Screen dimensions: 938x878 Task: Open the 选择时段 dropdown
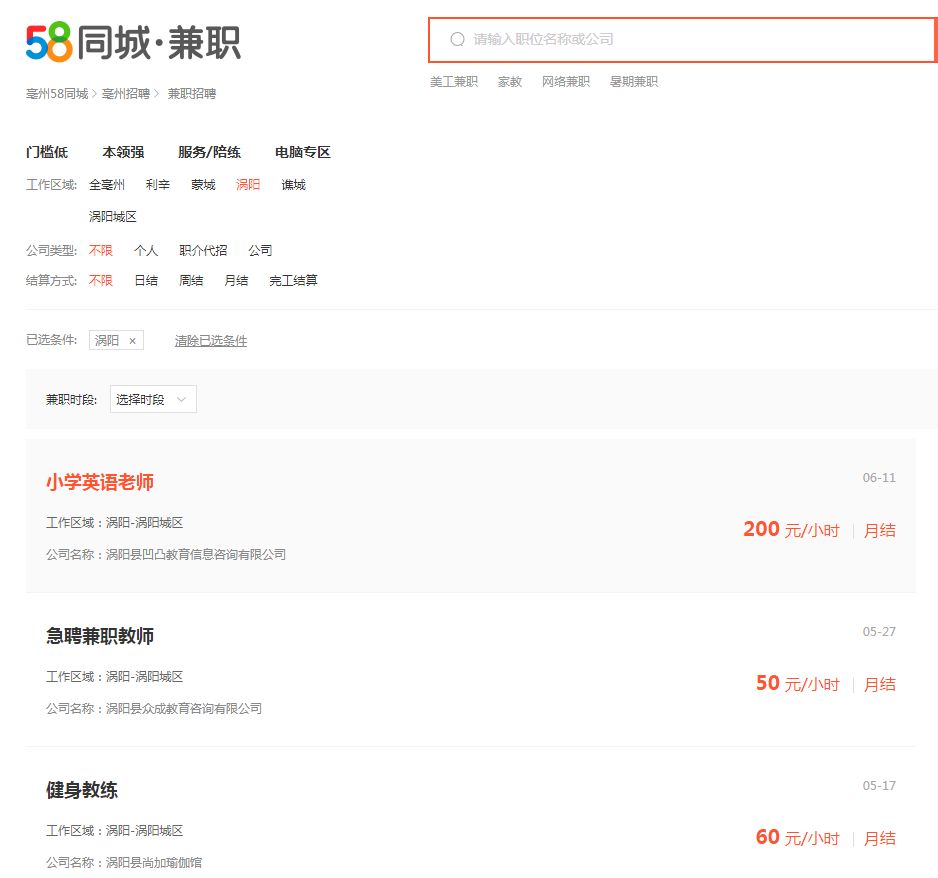pyautogui.click(x=152, y=399)
